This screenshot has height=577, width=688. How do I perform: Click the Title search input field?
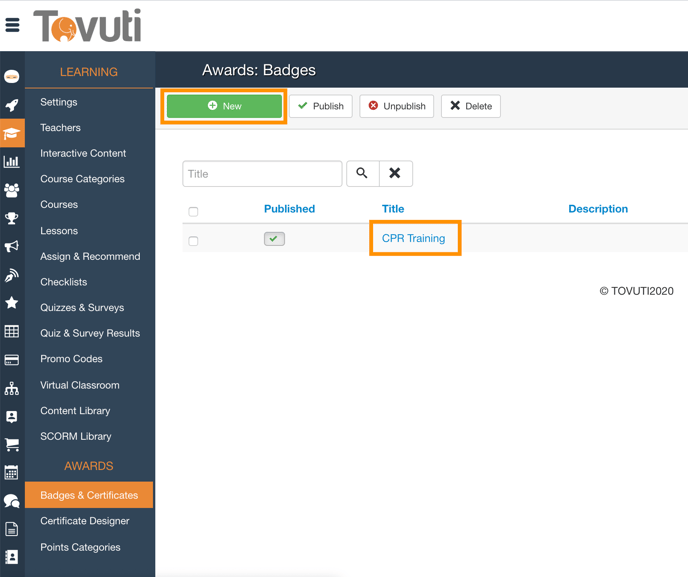coord(262,174)
